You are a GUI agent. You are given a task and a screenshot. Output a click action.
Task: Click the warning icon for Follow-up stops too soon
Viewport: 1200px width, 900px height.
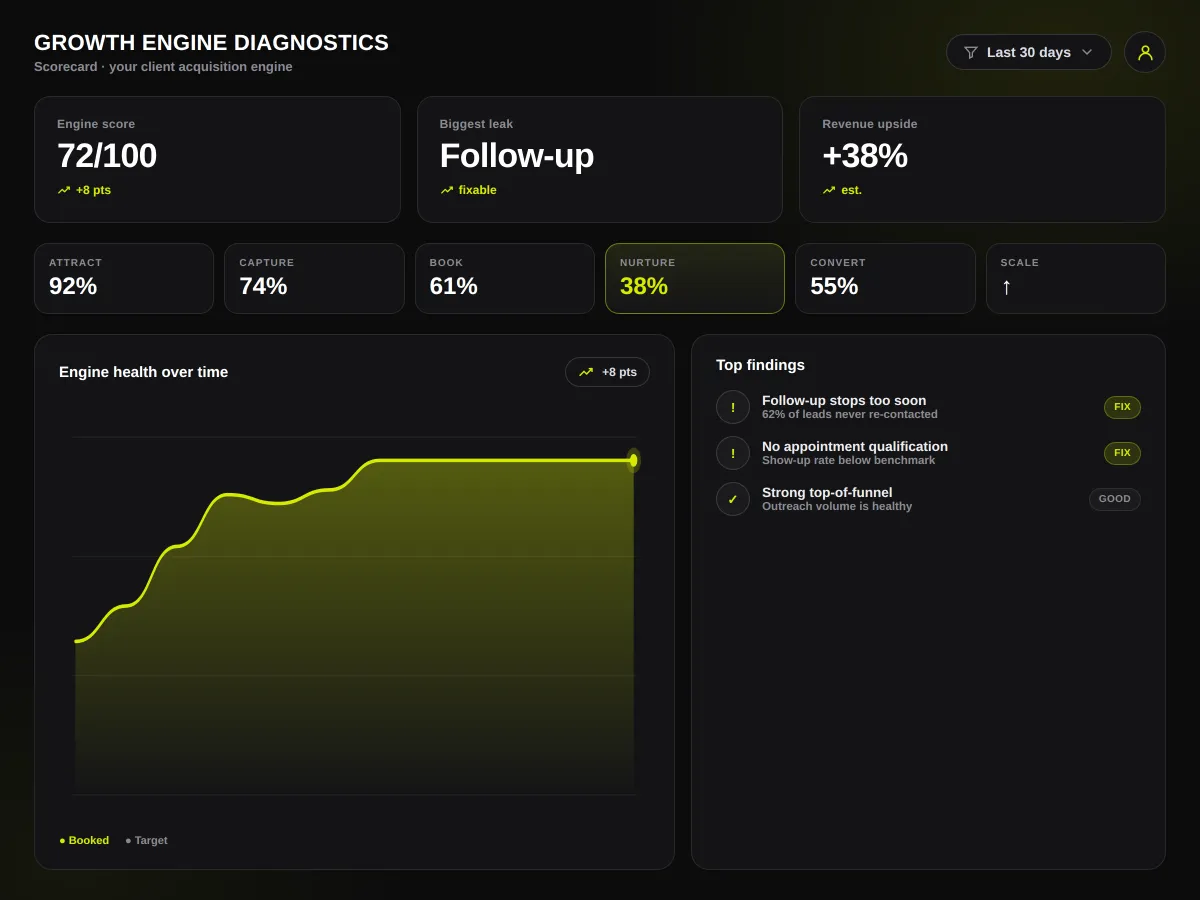(733, 407)
